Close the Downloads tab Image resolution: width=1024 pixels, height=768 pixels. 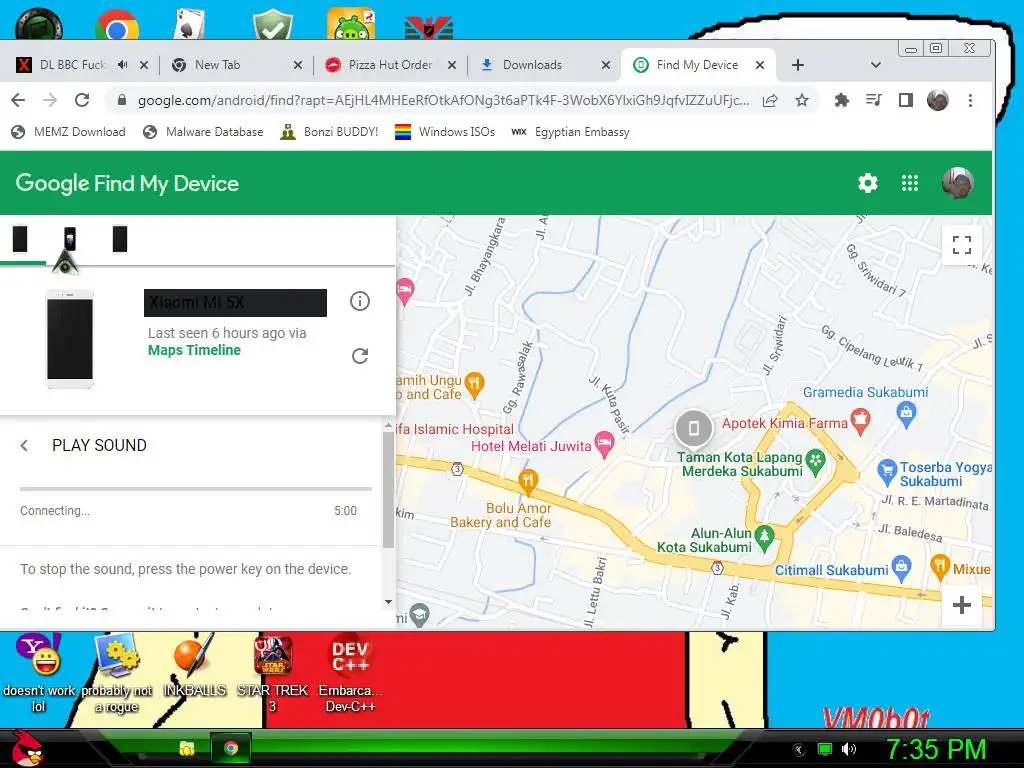pyautogui.click(x=605, y=65)
